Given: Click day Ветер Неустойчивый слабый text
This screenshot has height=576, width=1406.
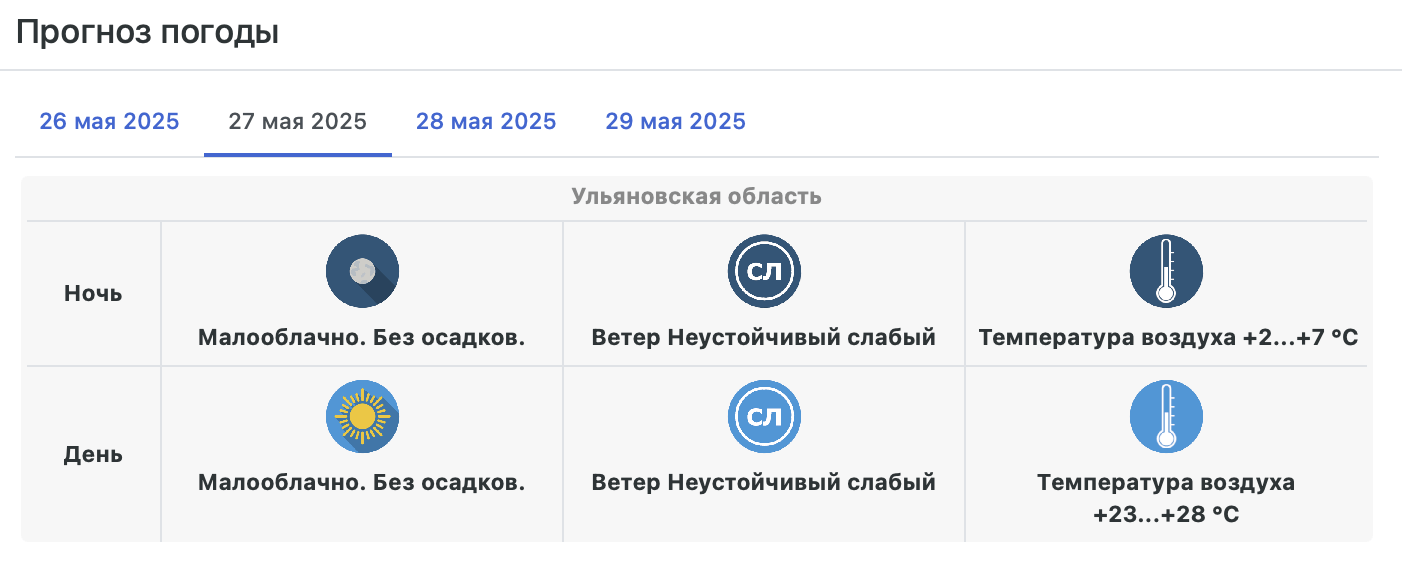Looking at the screenshot, I should click(764, 483).
